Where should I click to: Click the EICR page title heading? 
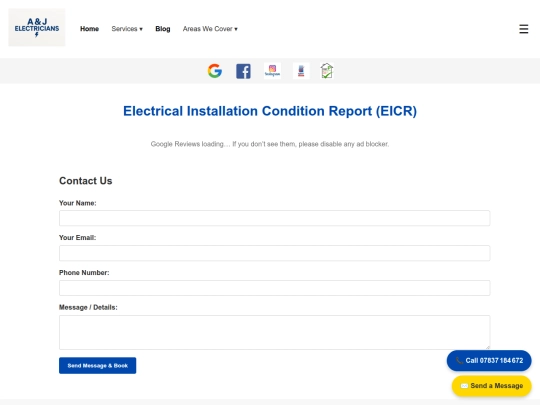pos(270,111)
